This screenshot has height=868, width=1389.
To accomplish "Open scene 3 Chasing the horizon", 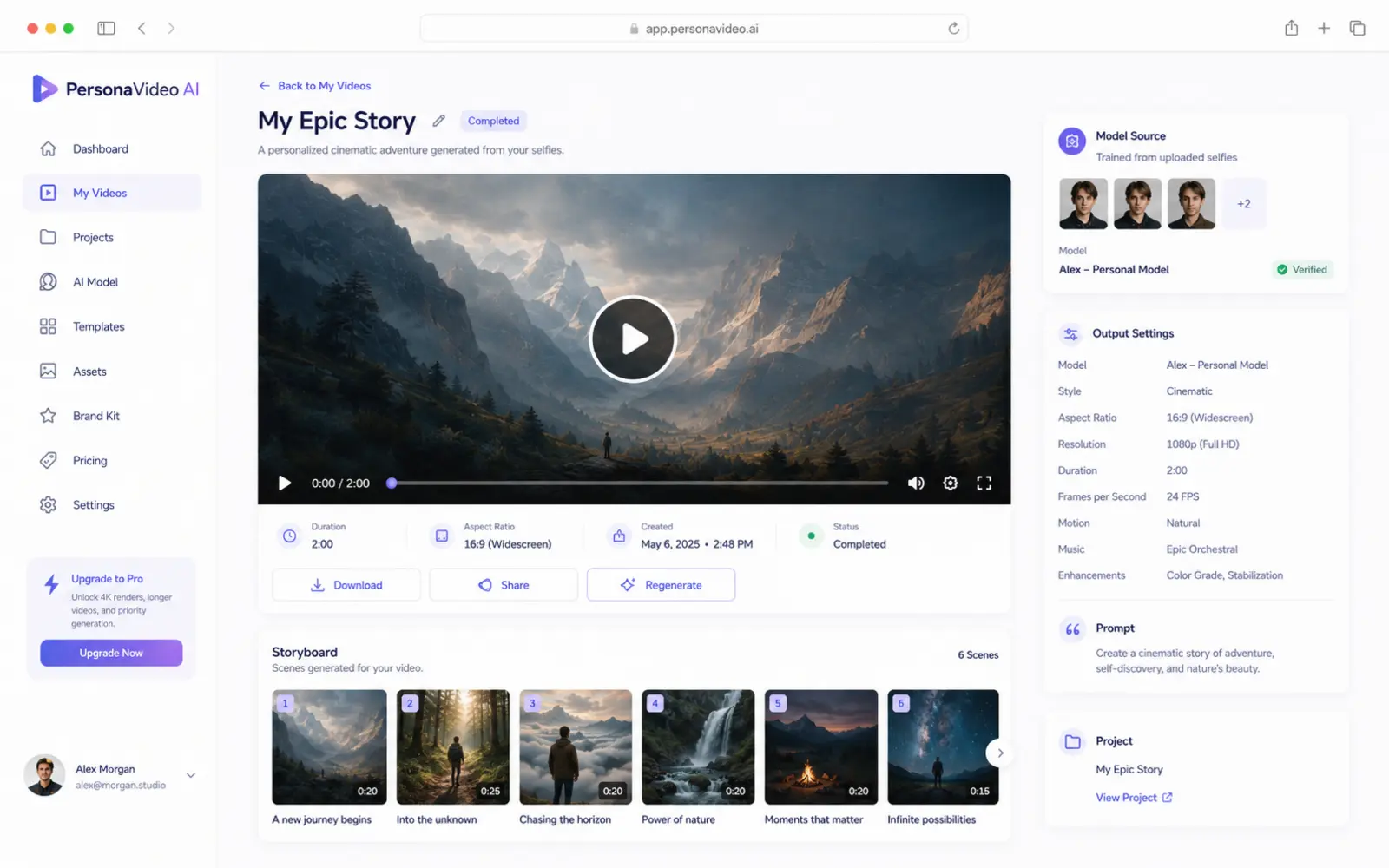I will tap(576, 747).
